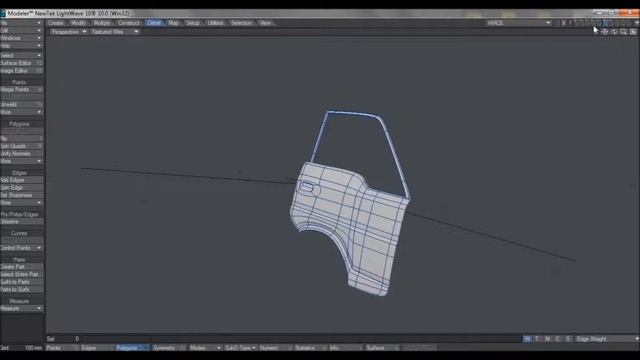This screenshot has height=360, width=640.
Task: Open the Numeric panel
Action: (276, 348)
